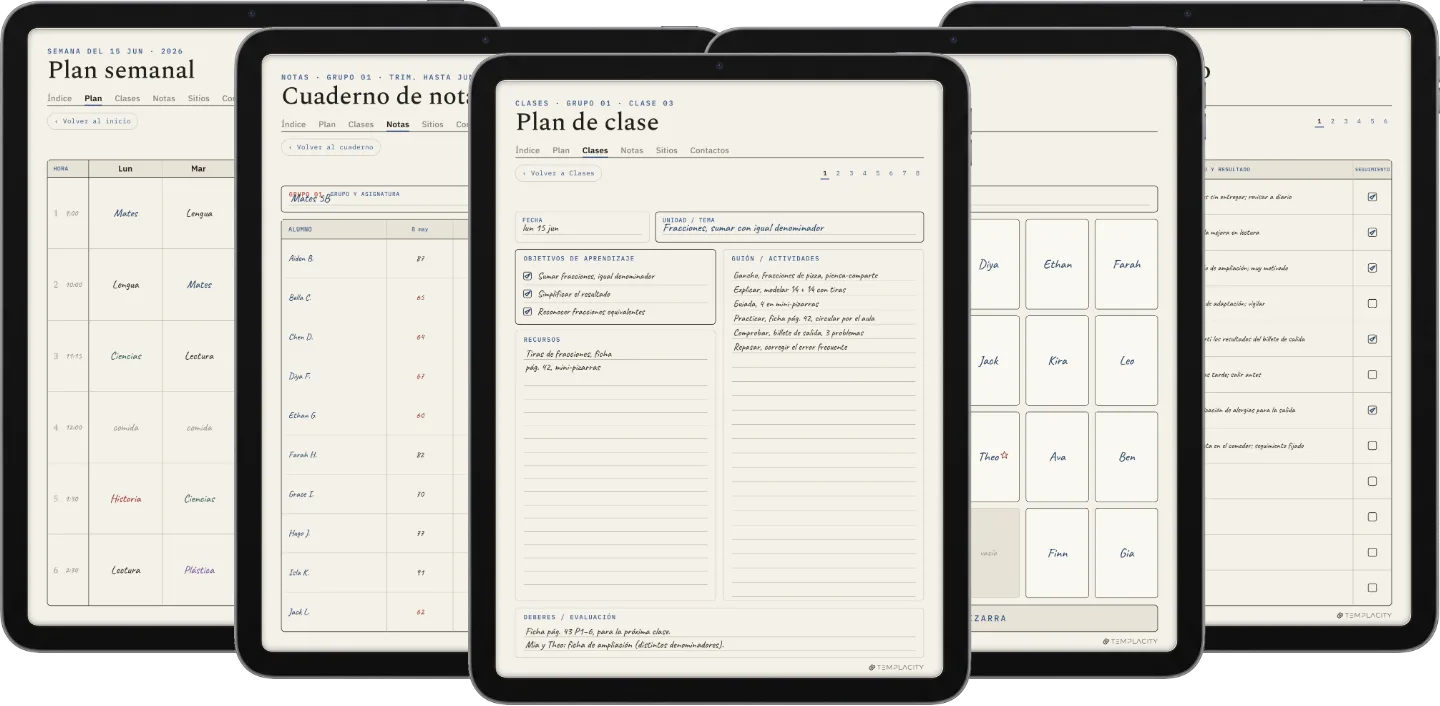The height and width of the screenshot is (706, 1440).
Task: Toggle 'Simplificar el resultado' objective checkbox
Action: coord(528,294)
